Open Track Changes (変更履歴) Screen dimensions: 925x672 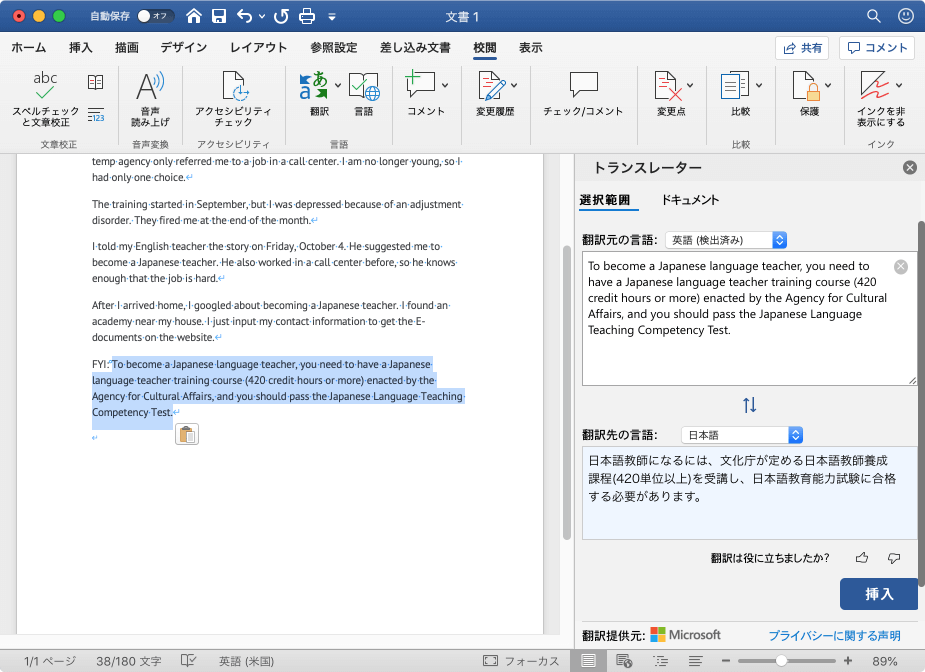[493, 93]
